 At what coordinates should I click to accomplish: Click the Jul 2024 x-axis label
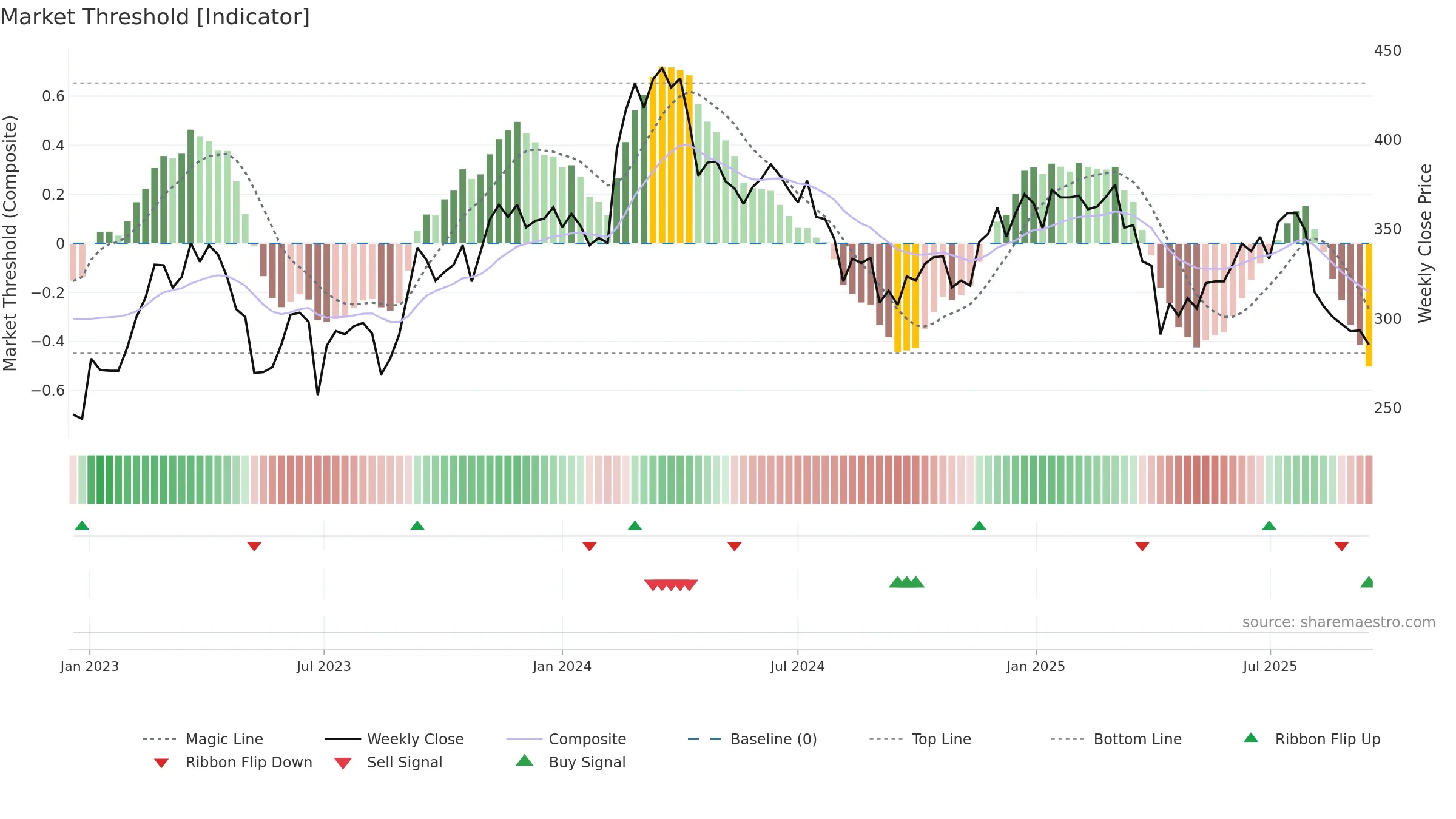pyautogui.click(x=798, y=666)
